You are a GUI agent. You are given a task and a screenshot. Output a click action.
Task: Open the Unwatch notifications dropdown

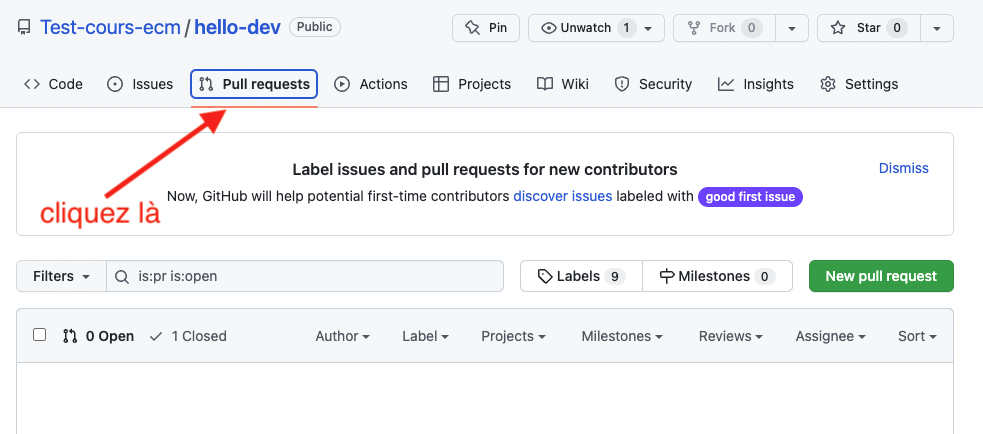[596, 28]
